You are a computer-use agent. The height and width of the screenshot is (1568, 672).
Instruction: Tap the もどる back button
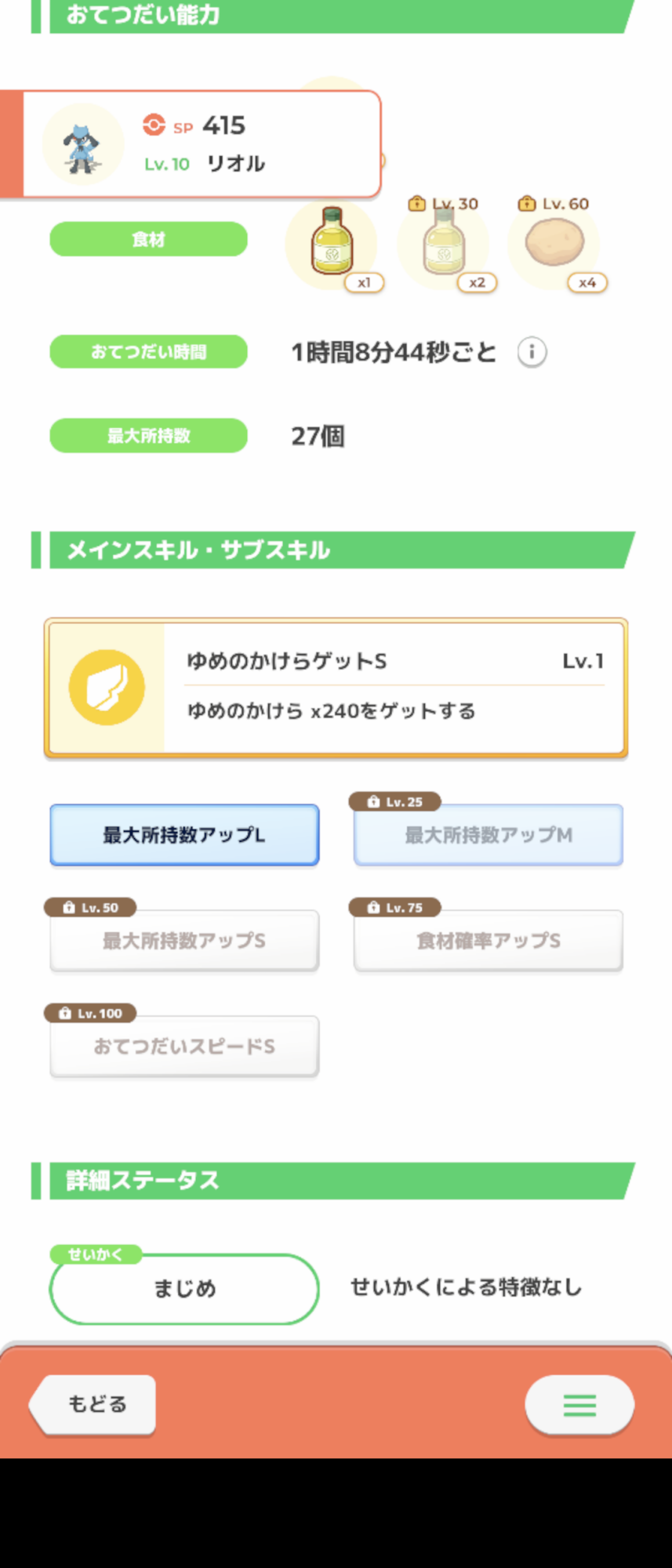pos(93,1404)
